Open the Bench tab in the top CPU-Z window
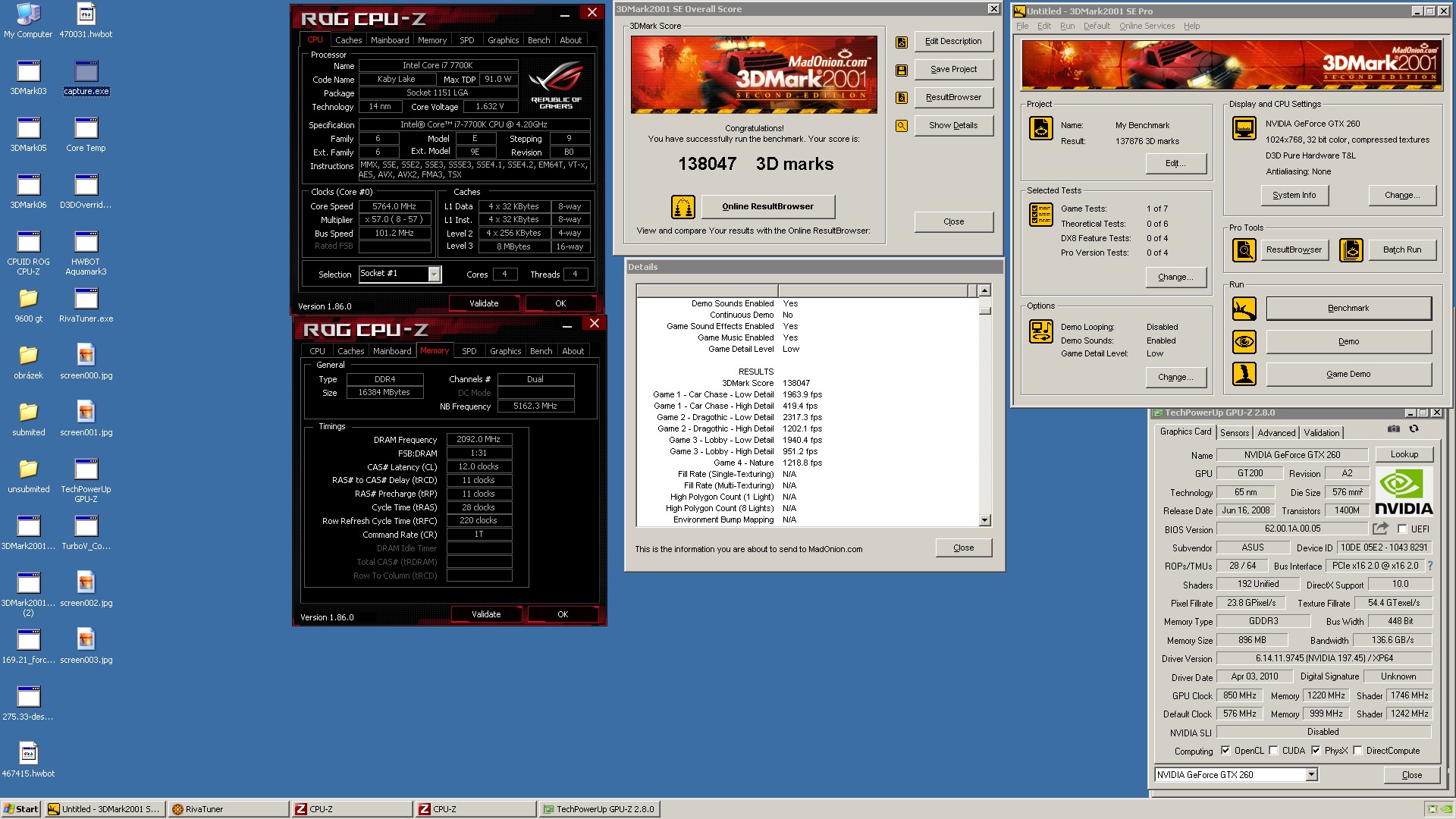Screen dimensions: 1456x819 (539, 40)
